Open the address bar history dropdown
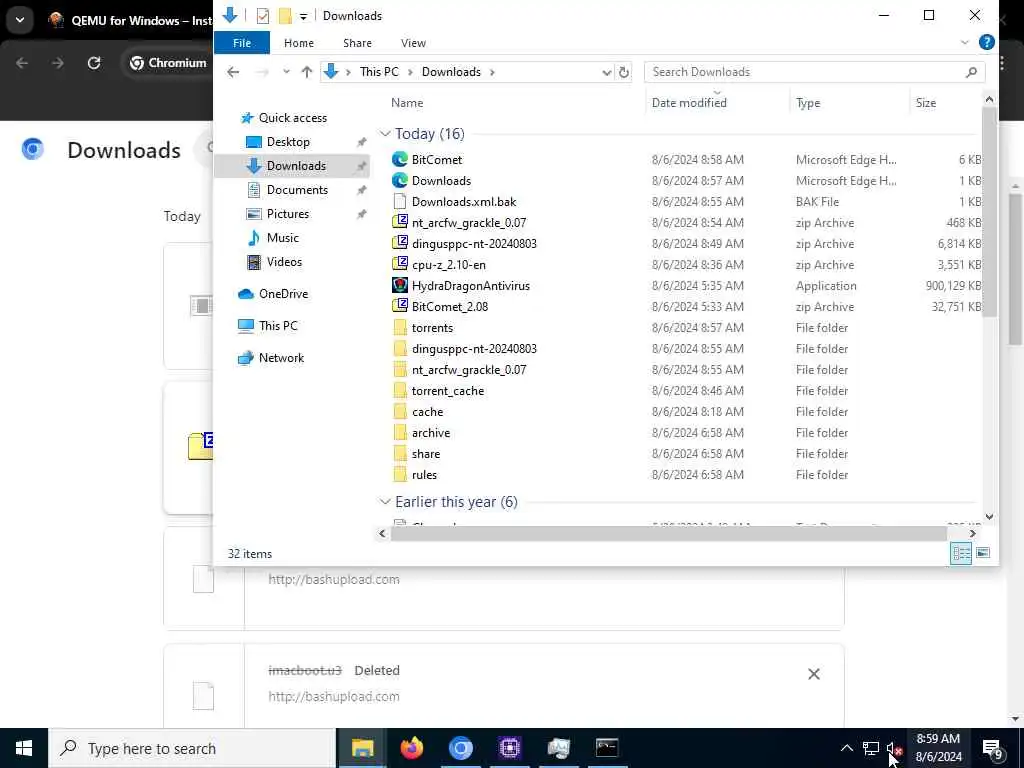Viewport: 1024px width, 768px height. point(606,72)
